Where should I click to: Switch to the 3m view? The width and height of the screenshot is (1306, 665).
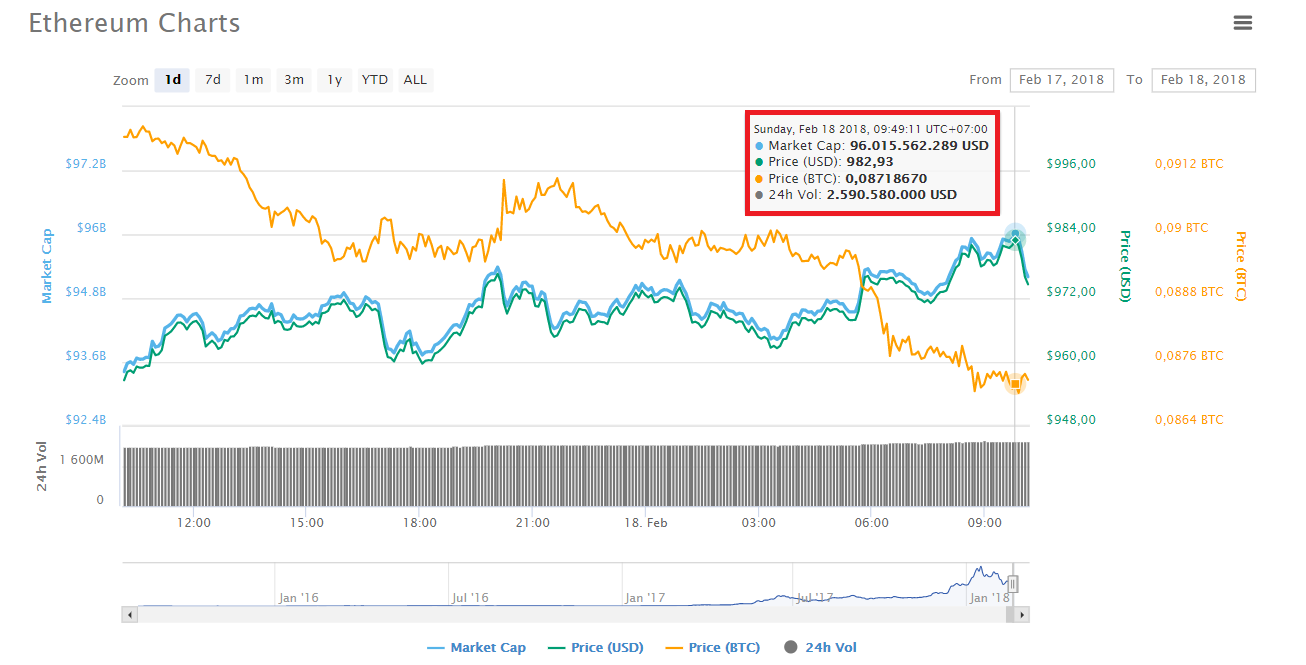click(x=294, y=80)
